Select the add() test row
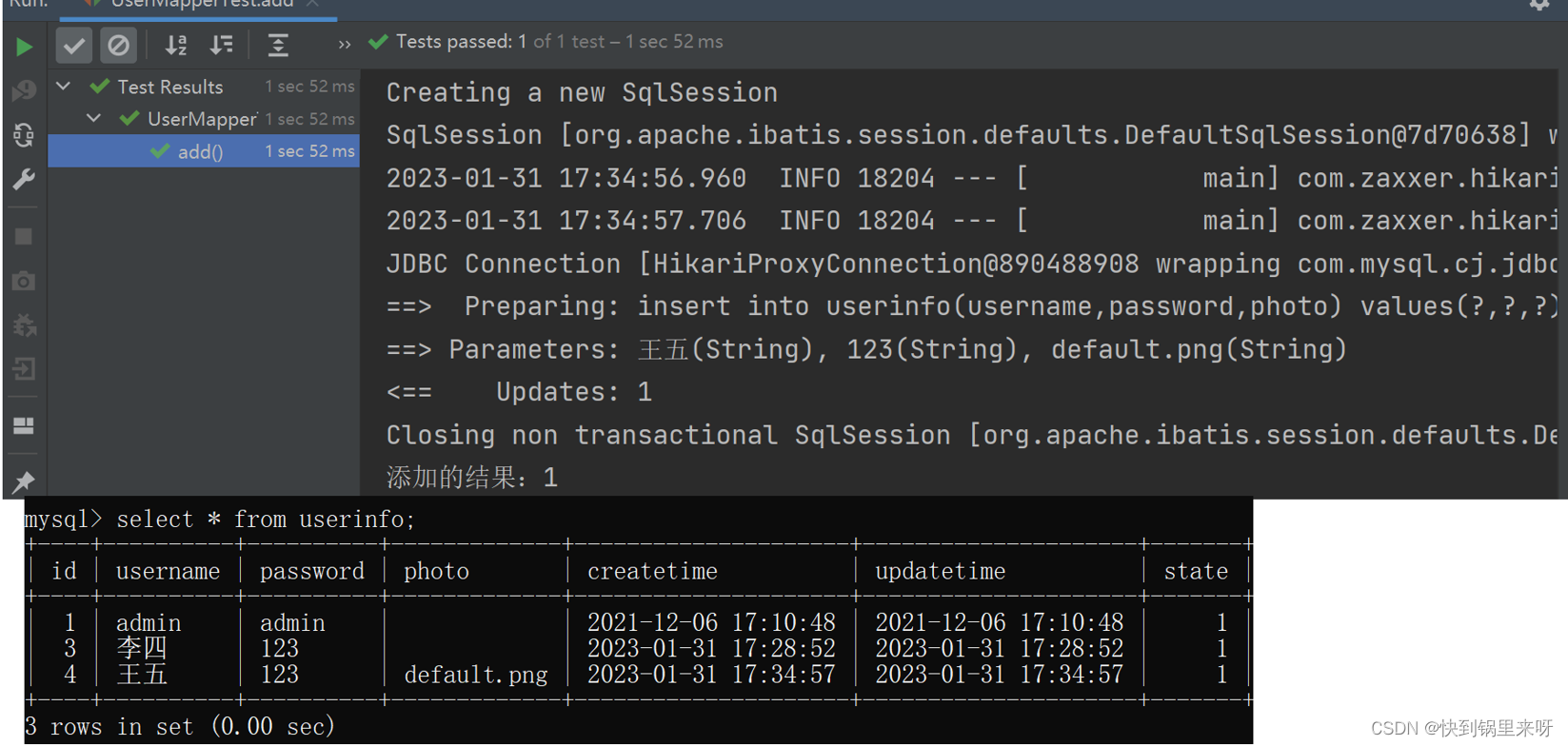Viewport: 1568px width, 746px height. coord(204,151)
